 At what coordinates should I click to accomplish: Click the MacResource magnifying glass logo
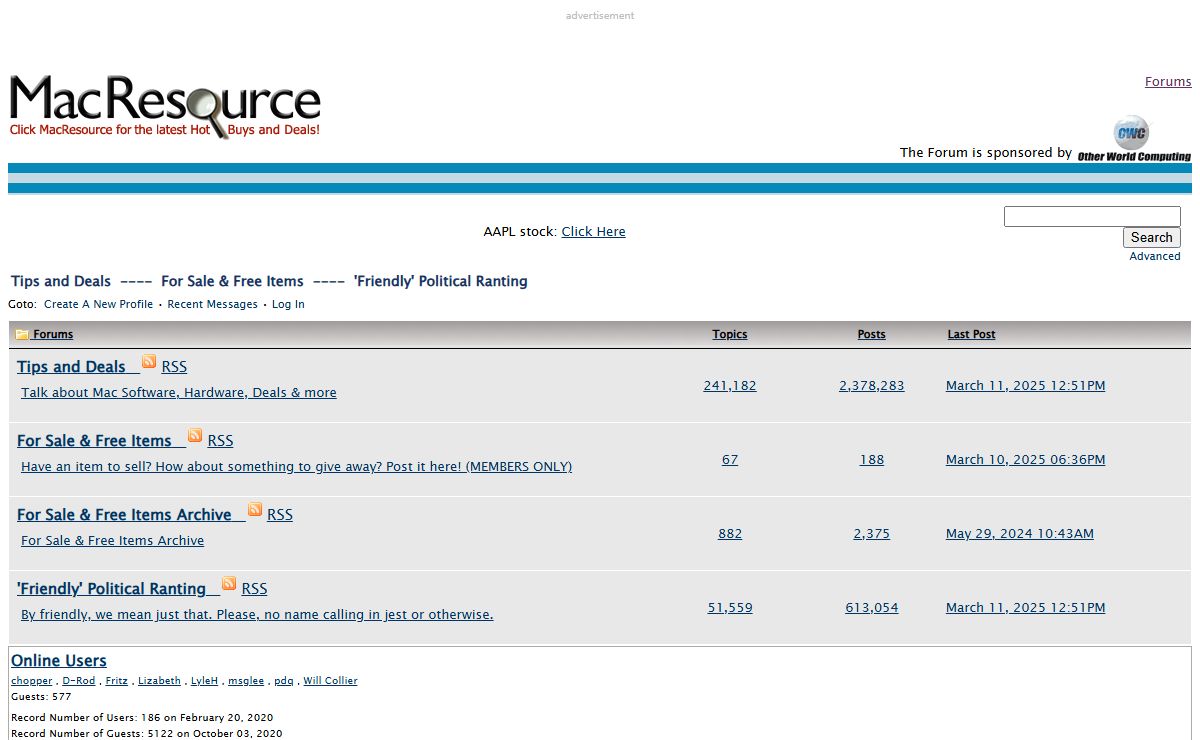coord(165,106)
